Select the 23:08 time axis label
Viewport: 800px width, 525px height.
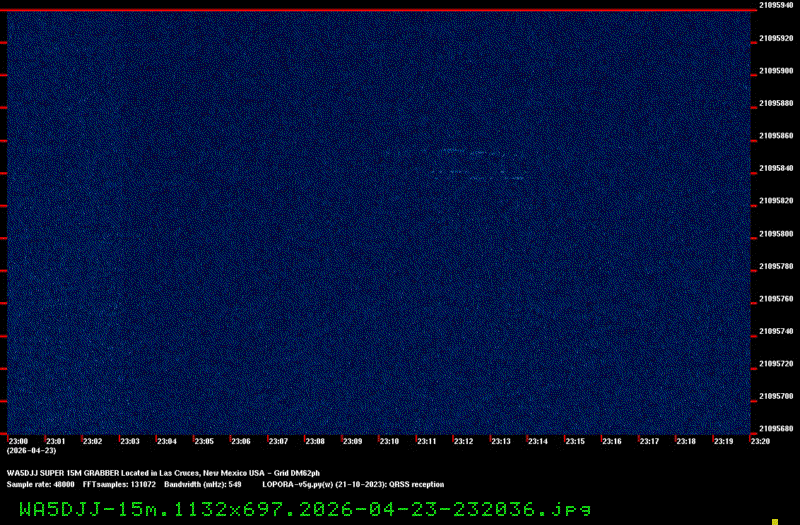point(315,441)
